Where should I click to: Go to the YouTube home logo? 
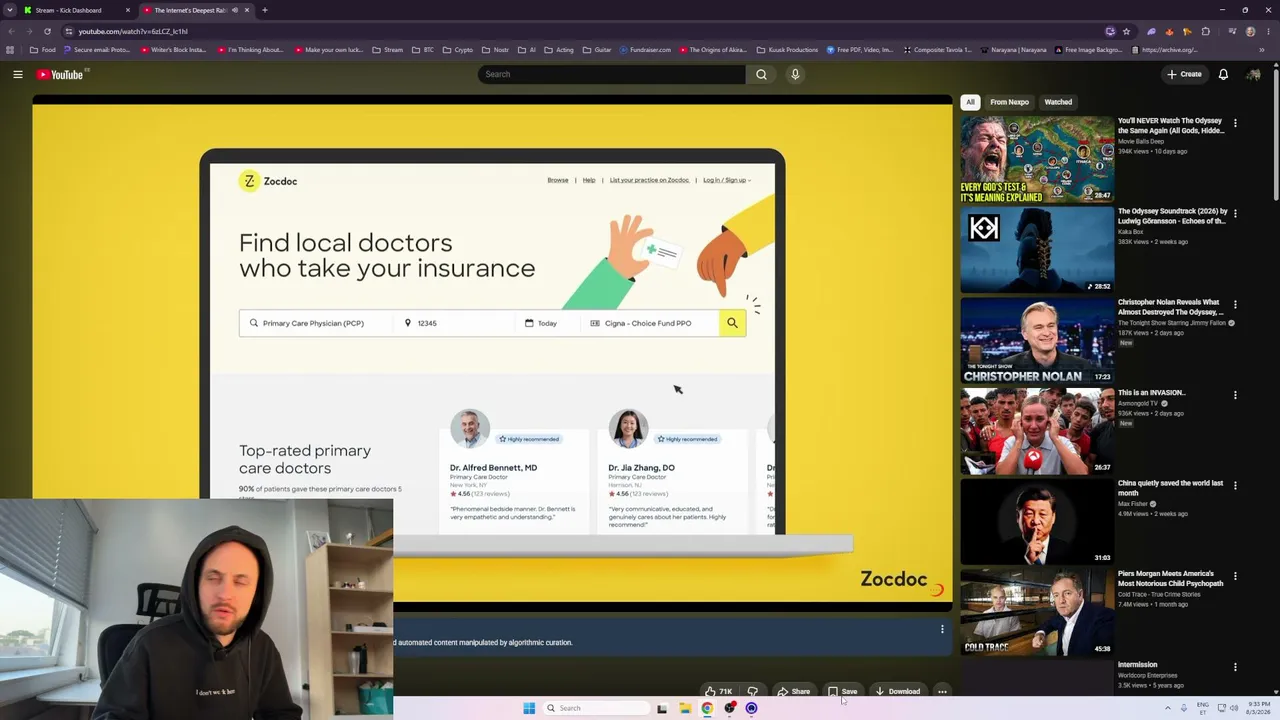coord(62,74)
